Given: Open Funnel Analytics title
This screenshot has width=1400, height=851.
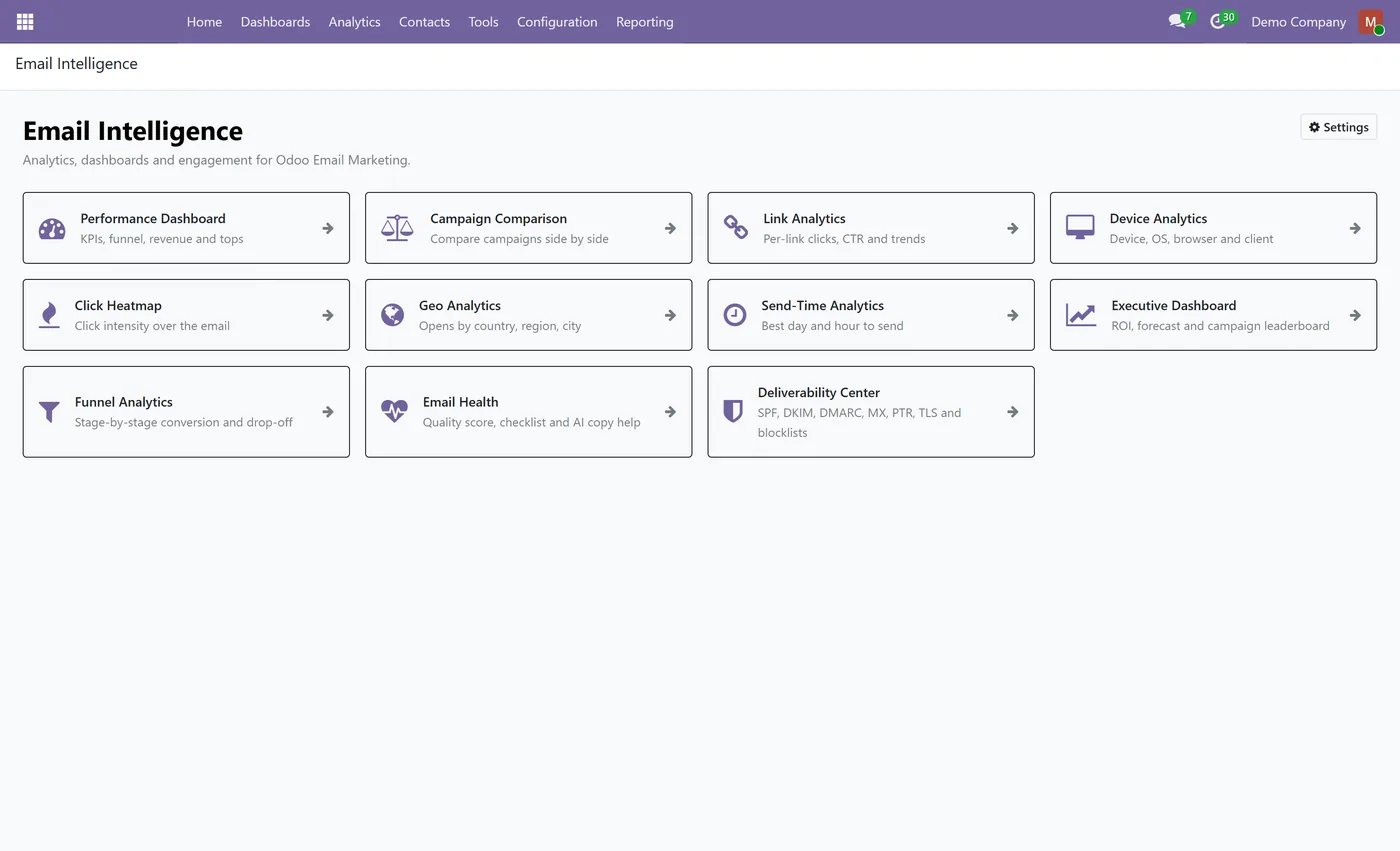Looking at the screenshot, I should pos(123,402).
